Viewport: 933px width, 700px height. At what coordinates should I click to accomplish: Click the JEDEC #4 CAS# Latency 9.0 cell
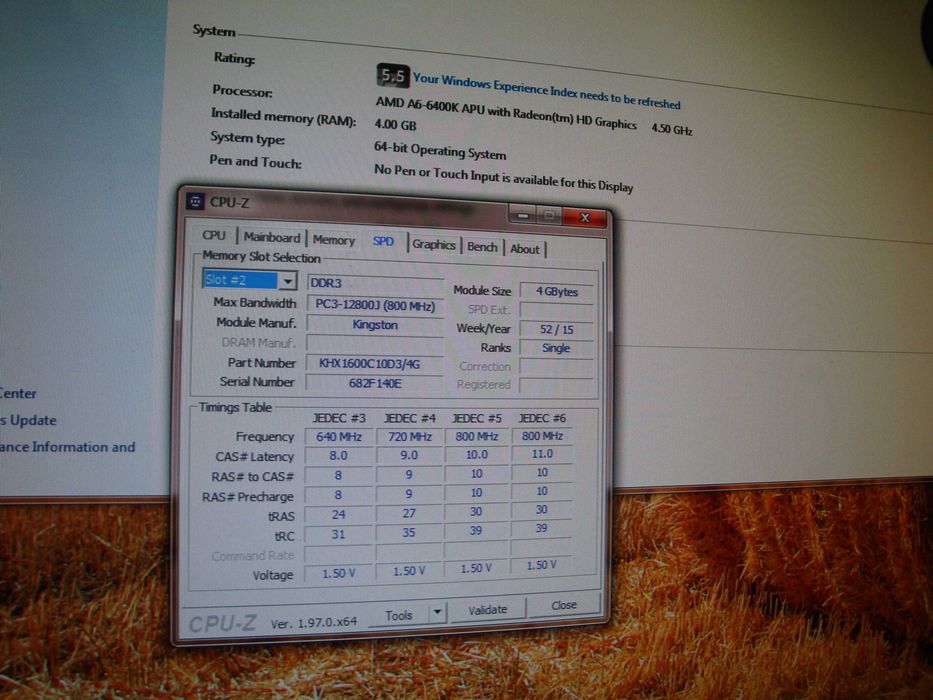409,455
